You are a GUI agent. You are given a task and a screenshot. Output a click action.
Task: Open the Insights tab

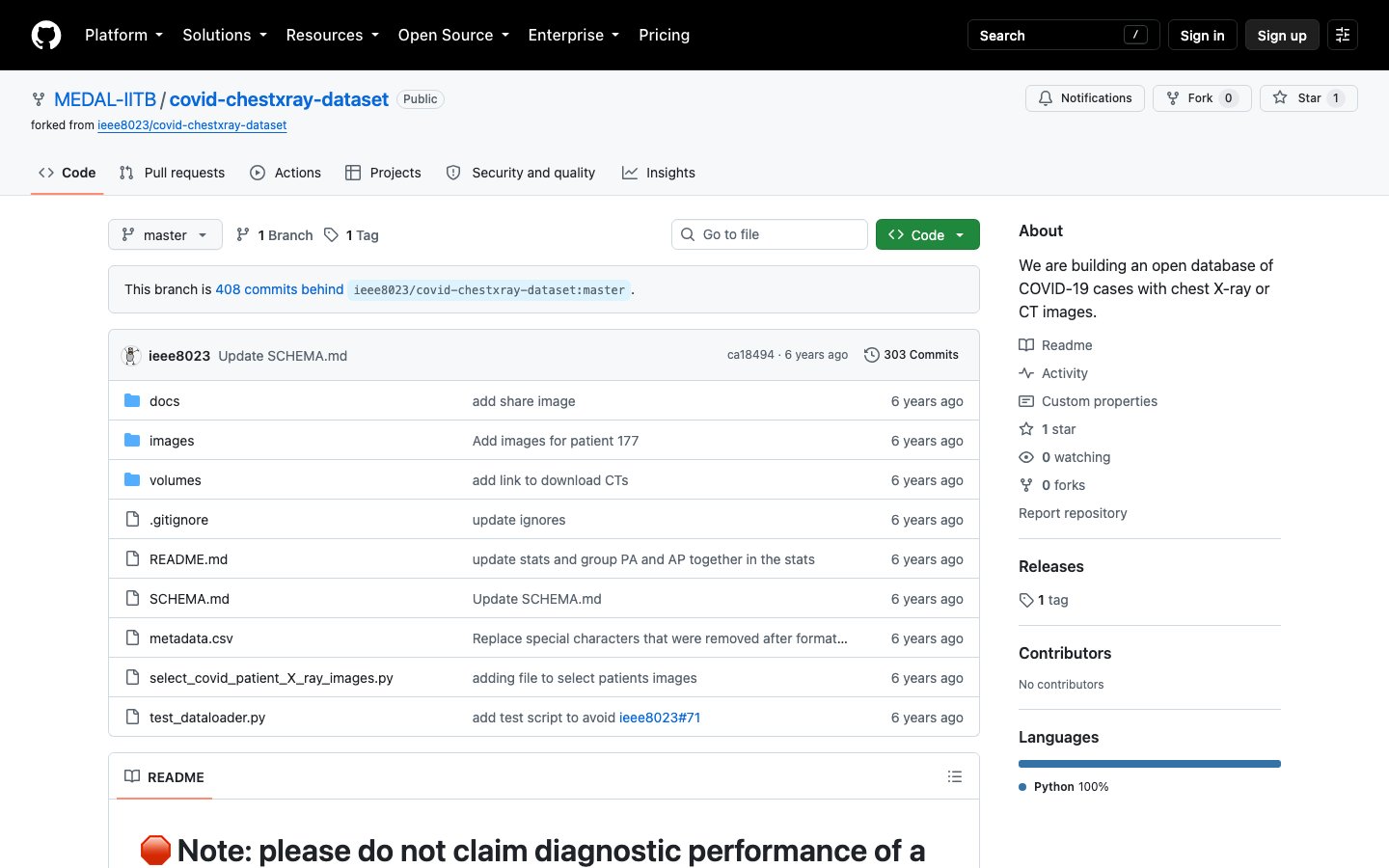click(x=659, y=173)
